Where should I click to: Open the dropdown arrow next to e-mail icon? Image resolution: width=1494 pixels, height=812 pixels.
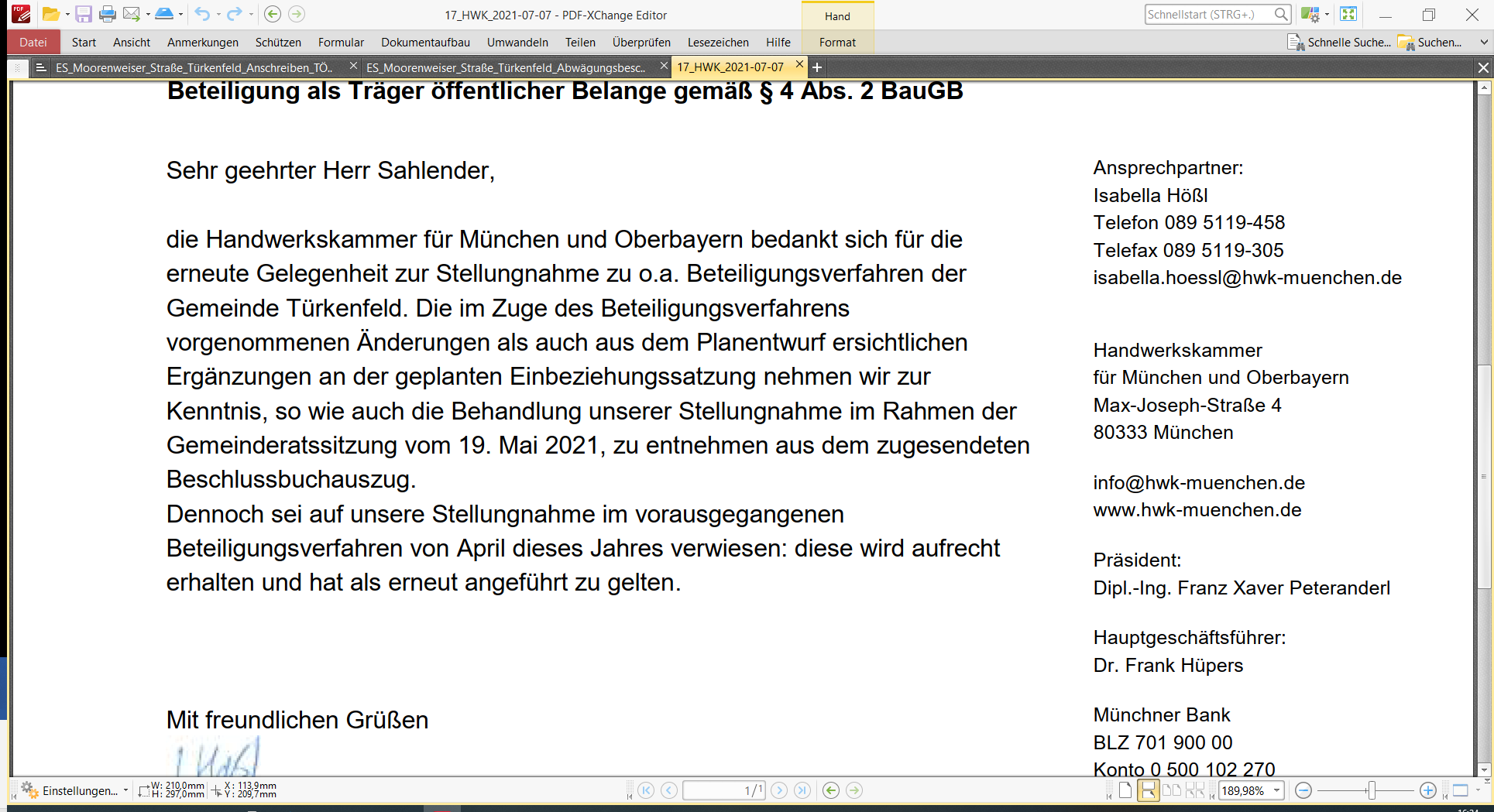point(148,15)
